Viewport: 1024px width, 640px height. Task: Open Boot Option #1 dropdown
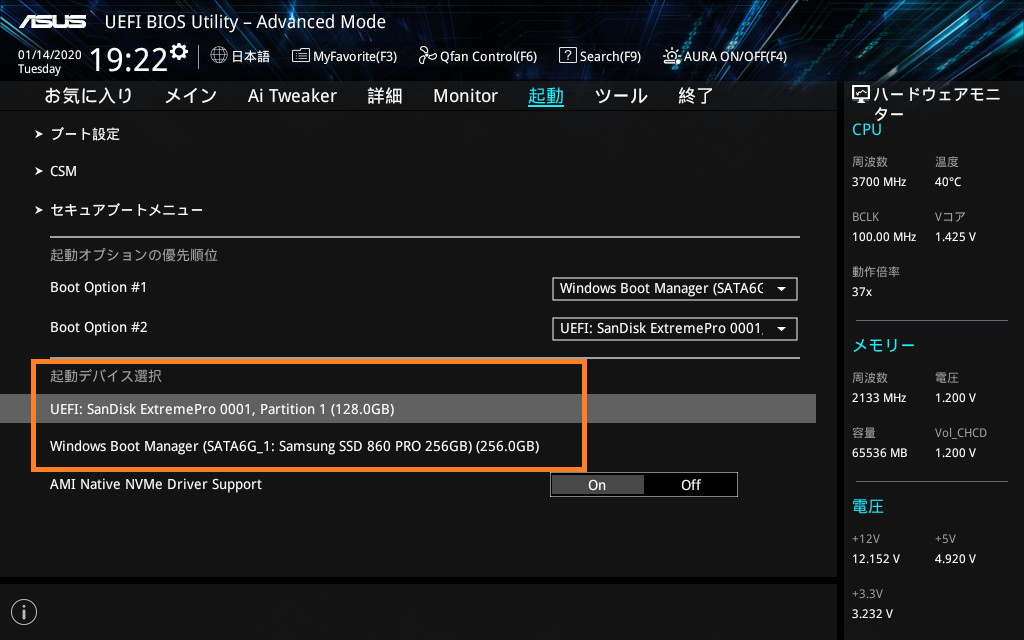[x=675, y=289]
